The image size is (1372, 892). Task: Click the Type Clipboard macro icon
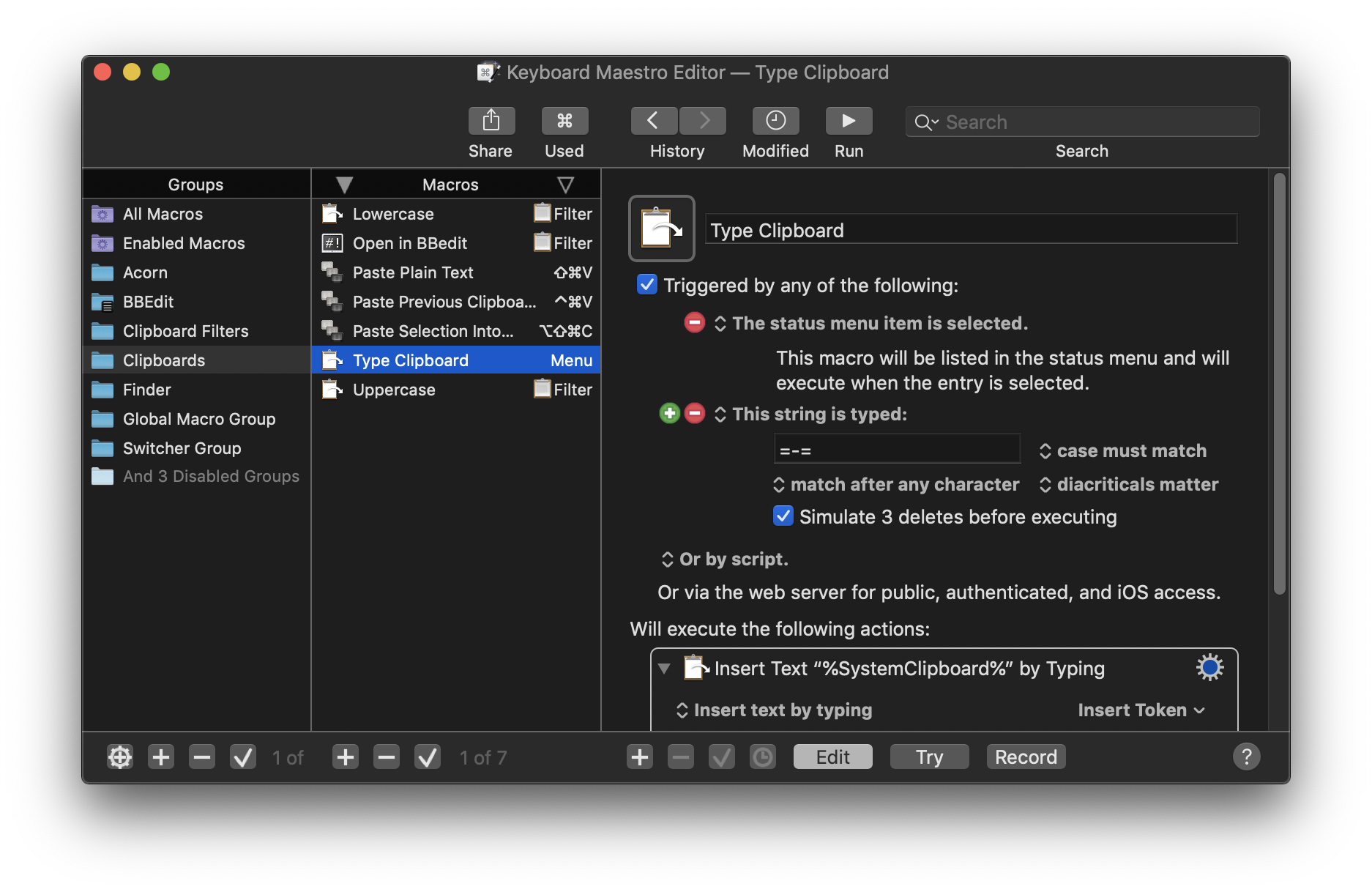point(660,228)
